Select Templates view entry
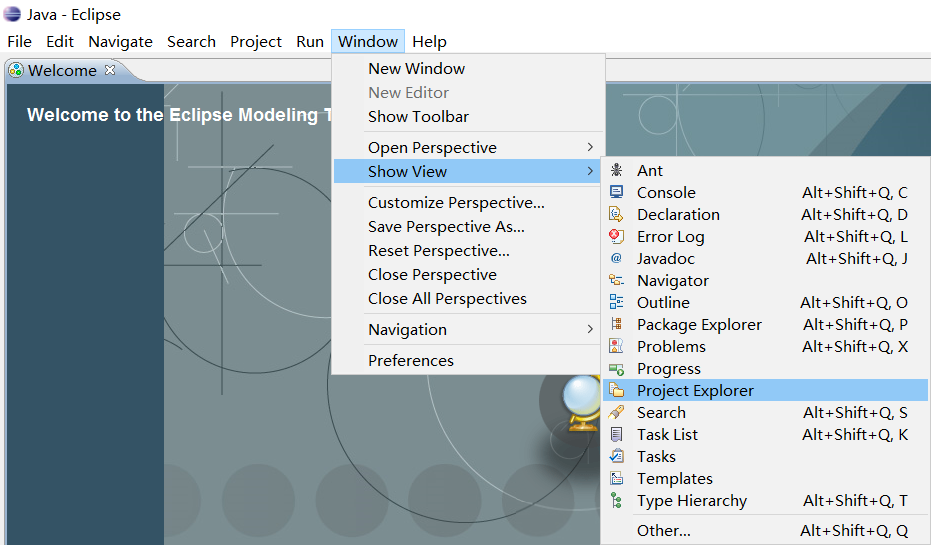 pyautogui.click(x=766, y=479)
